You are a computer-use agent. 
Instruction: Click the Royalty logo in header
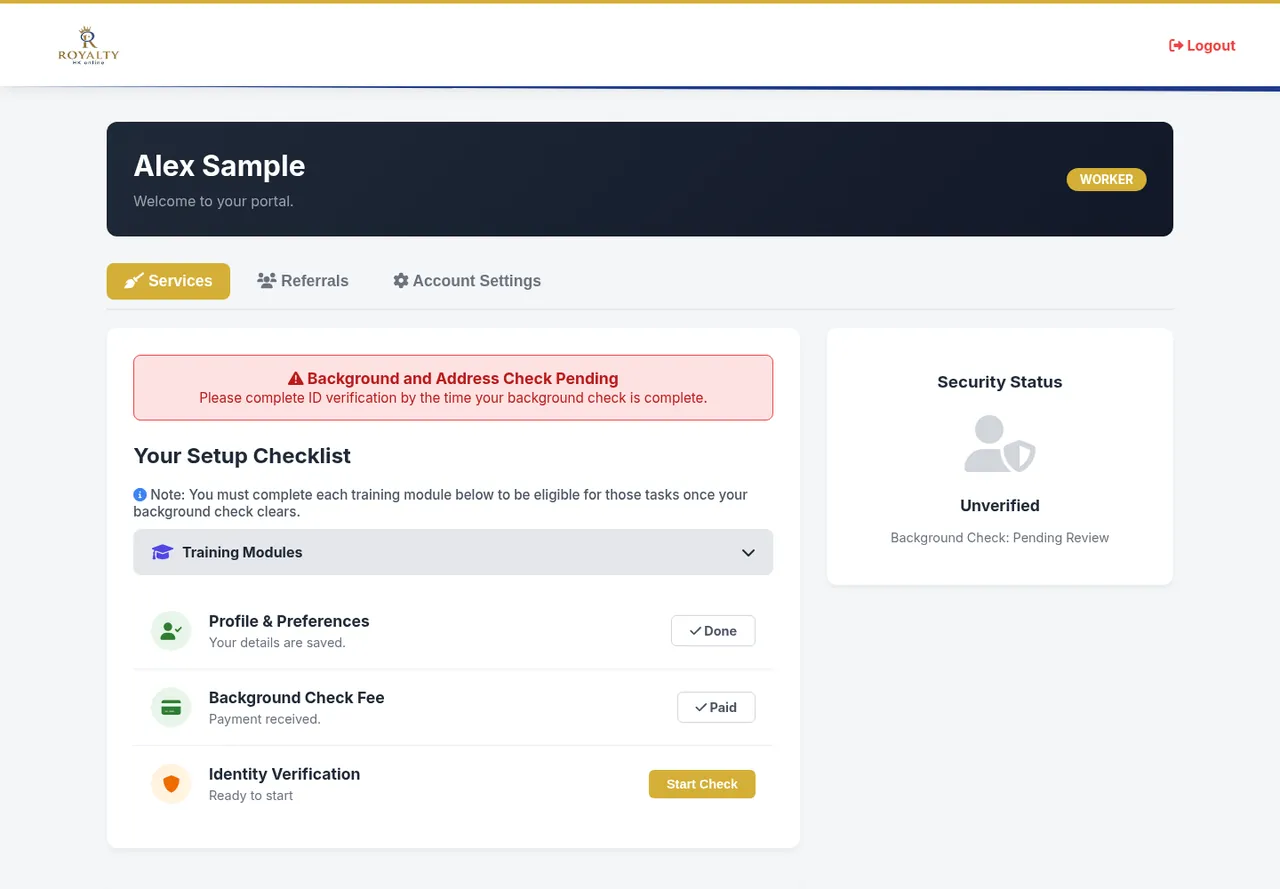[88, 45]
